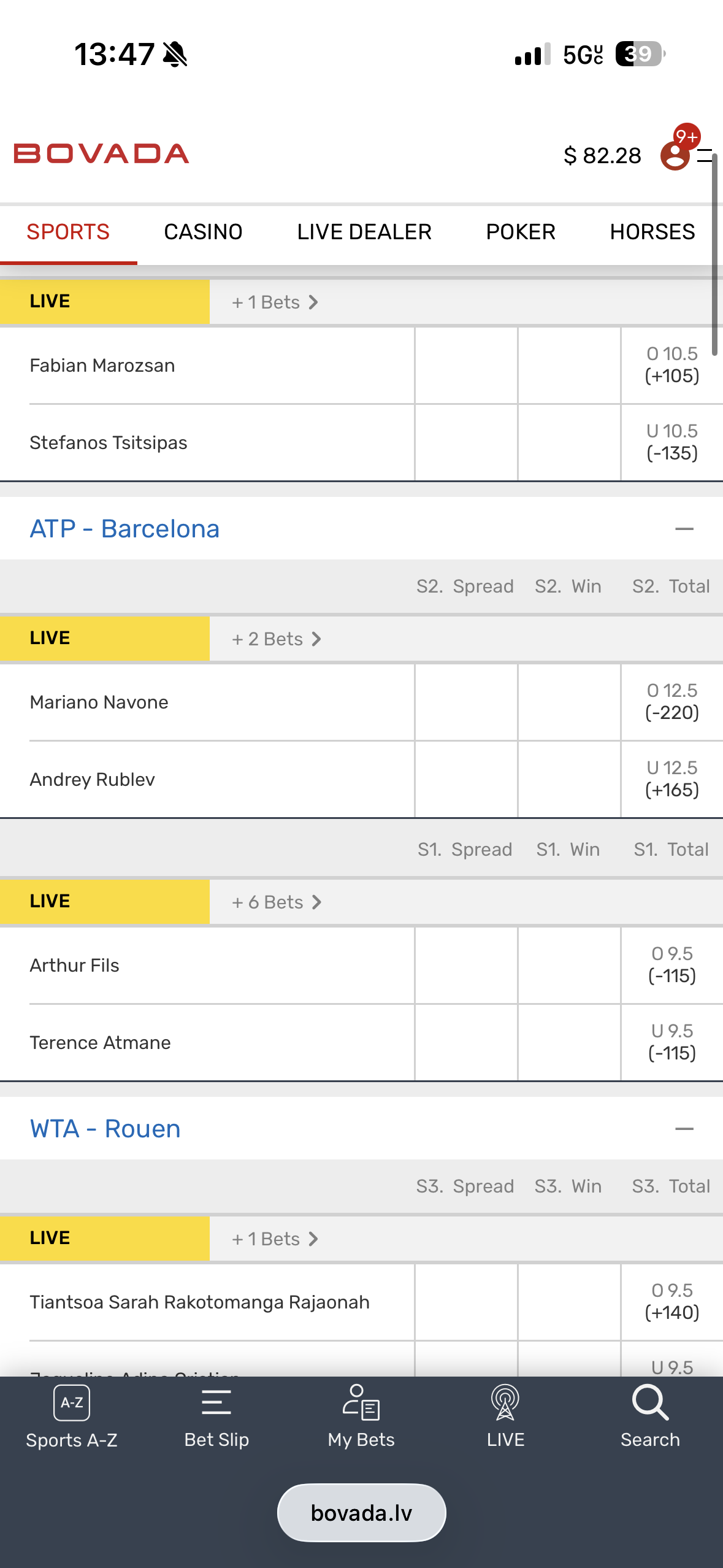Expand +6 Bets for Fils vs Atmane

pyautogui.click(x=277, y=902)
